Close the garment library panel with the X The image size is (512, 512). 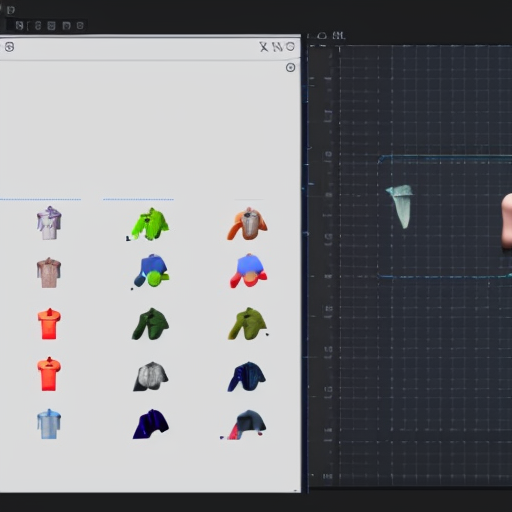[x=264, y=47]
